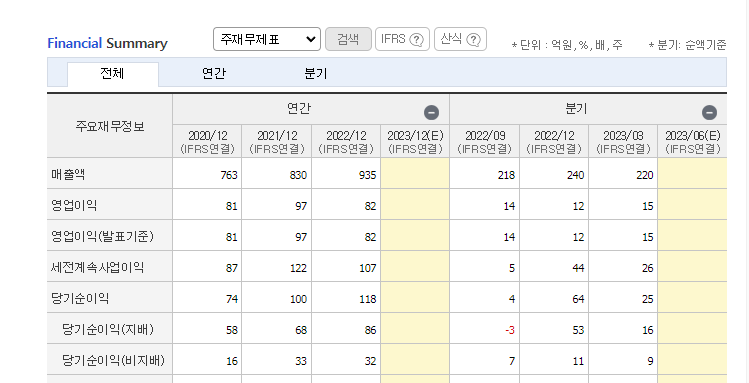Click the 분기: 순액기준 note
Viewport: 749px width, 383px height.
[x=687, y=45]
